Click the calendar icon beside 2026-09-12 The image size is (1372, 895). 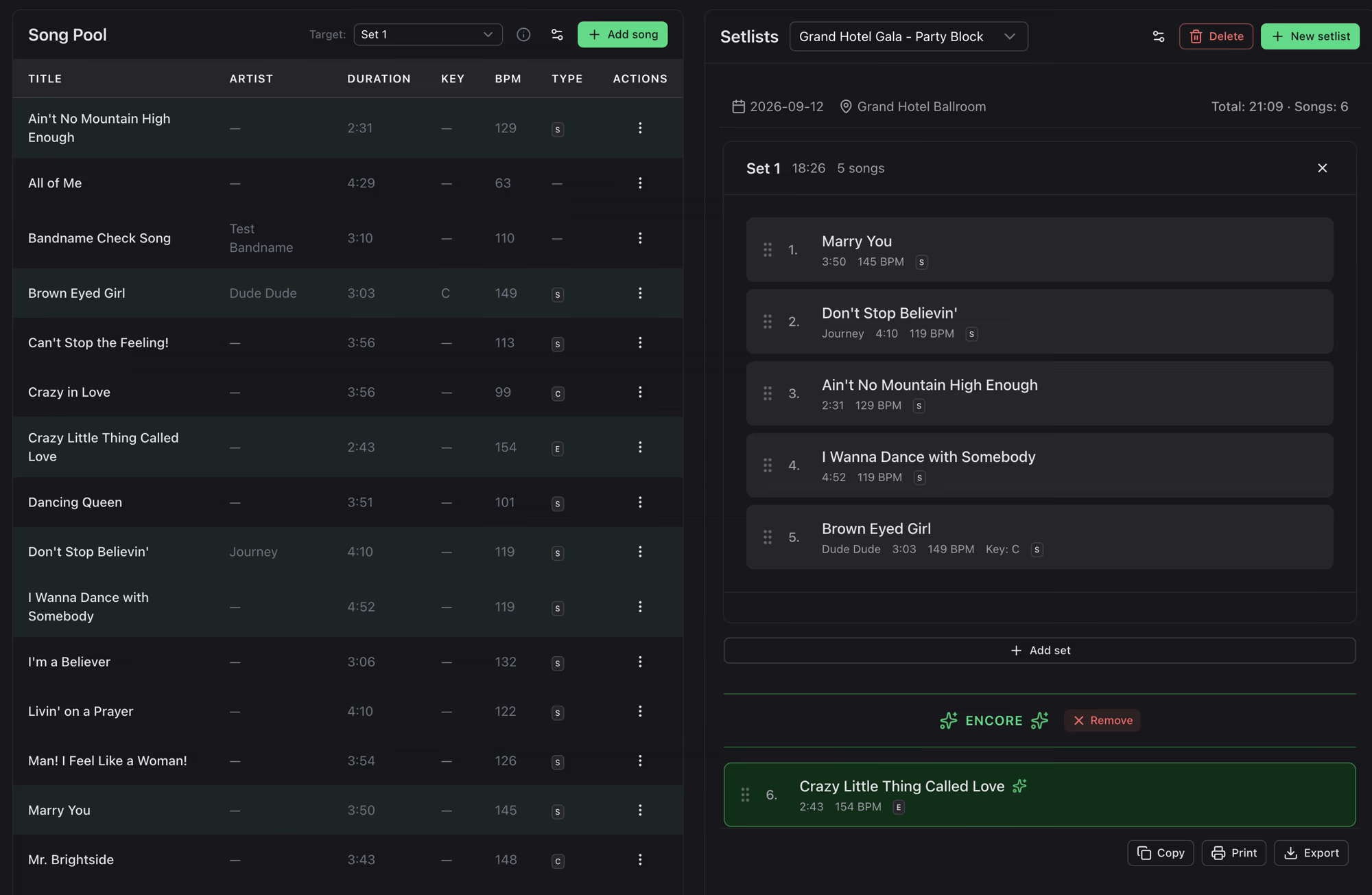pyautogui.click(x=738, y=106)
